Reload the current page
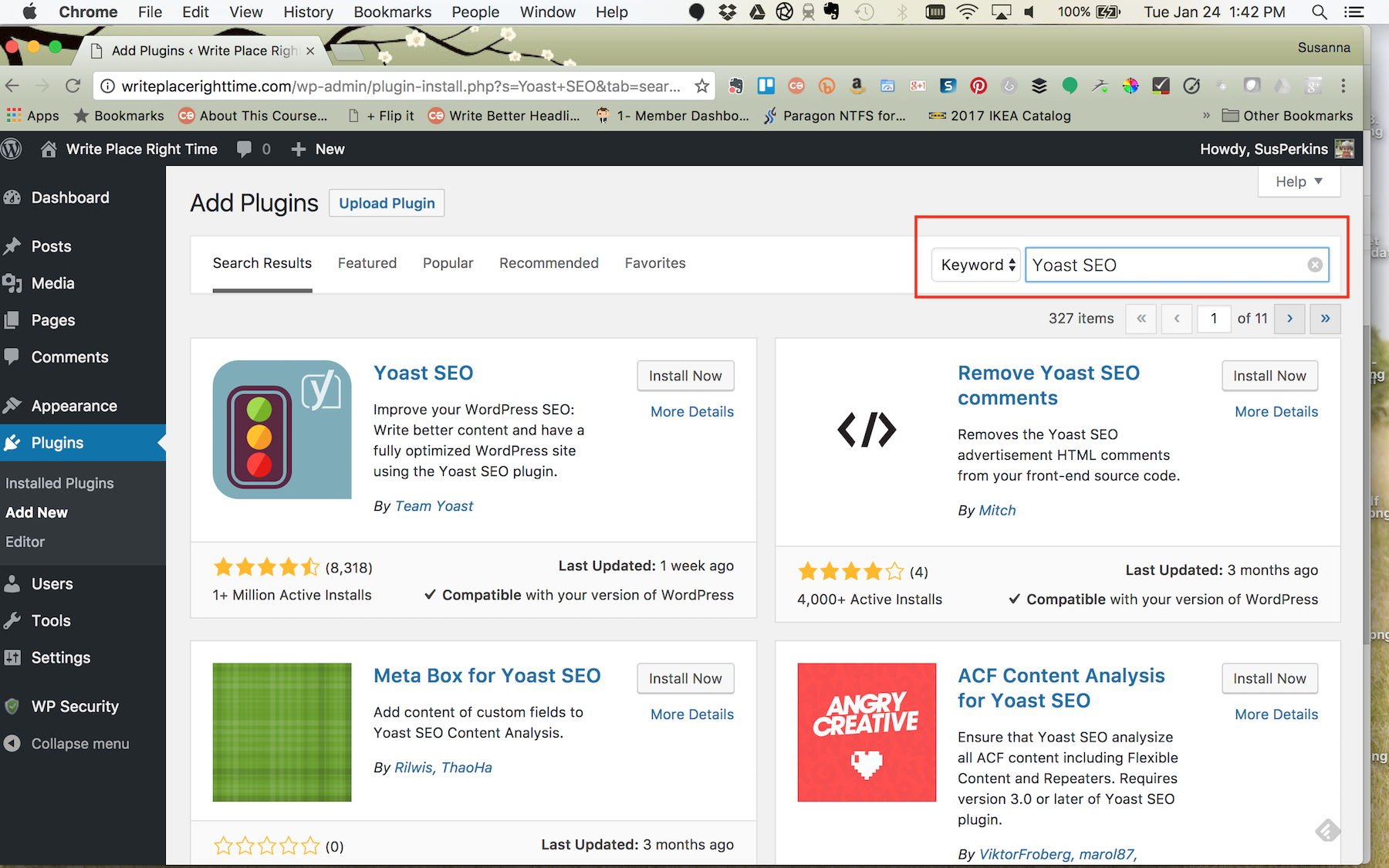This screenshot has height=868, width=1389. tap(73, 86)
